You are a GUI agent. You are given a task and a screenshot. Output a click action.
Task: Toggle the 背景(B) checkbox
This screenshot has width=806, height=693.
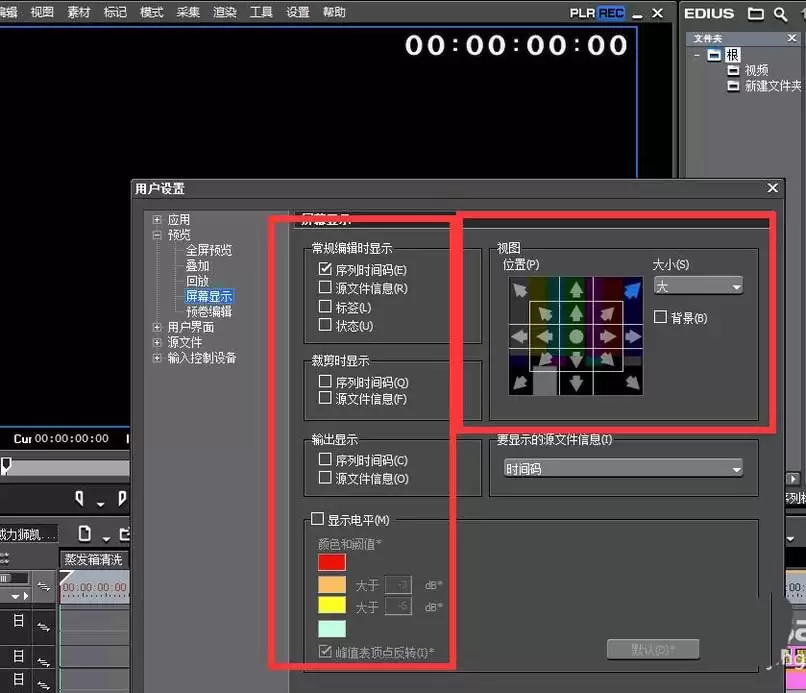[x=660, y=317]
